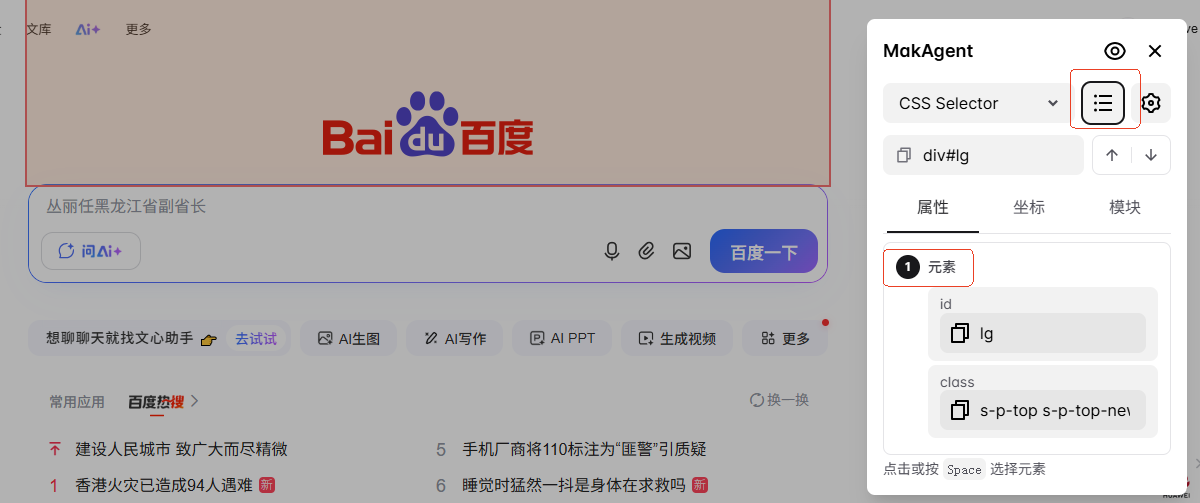Expand the 更多 tools button

coord(785,339)
